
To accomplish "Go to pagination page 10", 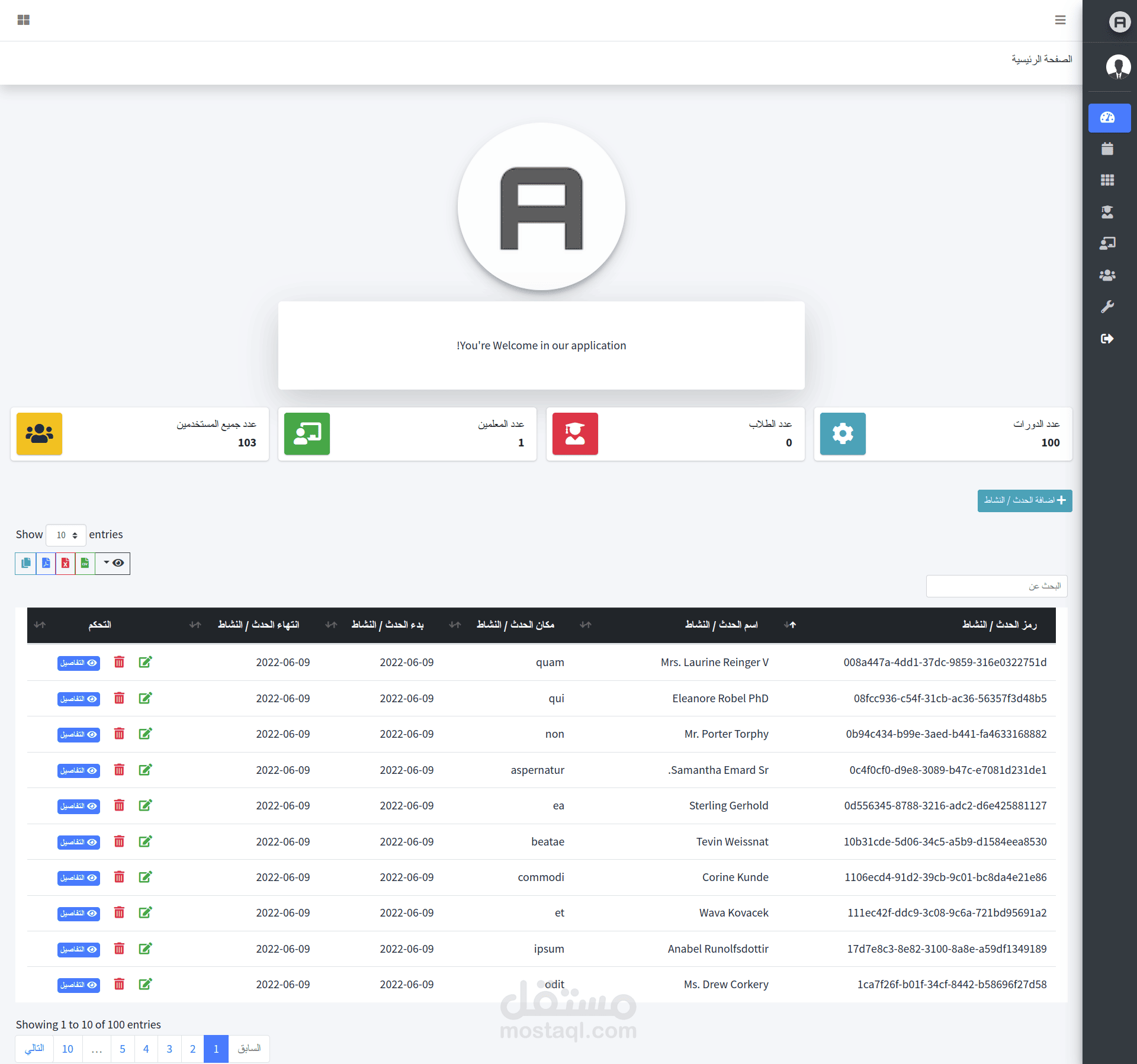I will pos(68,1049).
